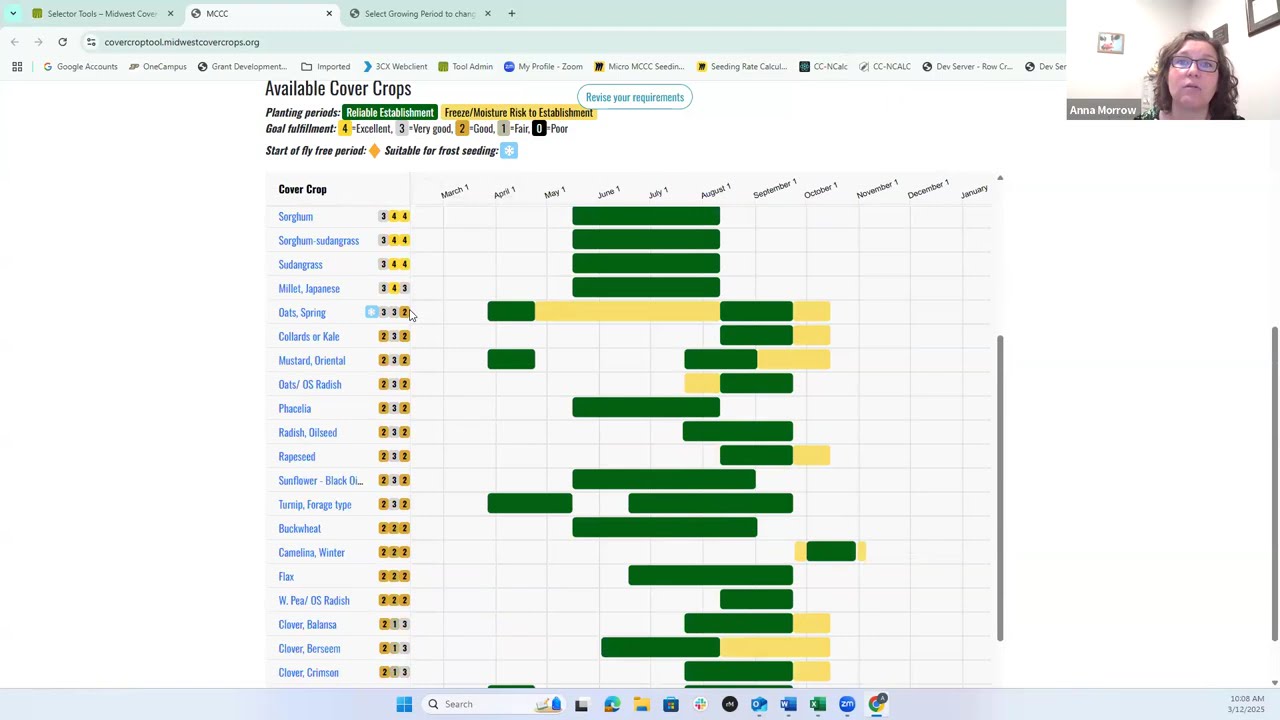Open Google Accounts bookmark
Screen dimensions: 1280x720
(x=80, y=66)
